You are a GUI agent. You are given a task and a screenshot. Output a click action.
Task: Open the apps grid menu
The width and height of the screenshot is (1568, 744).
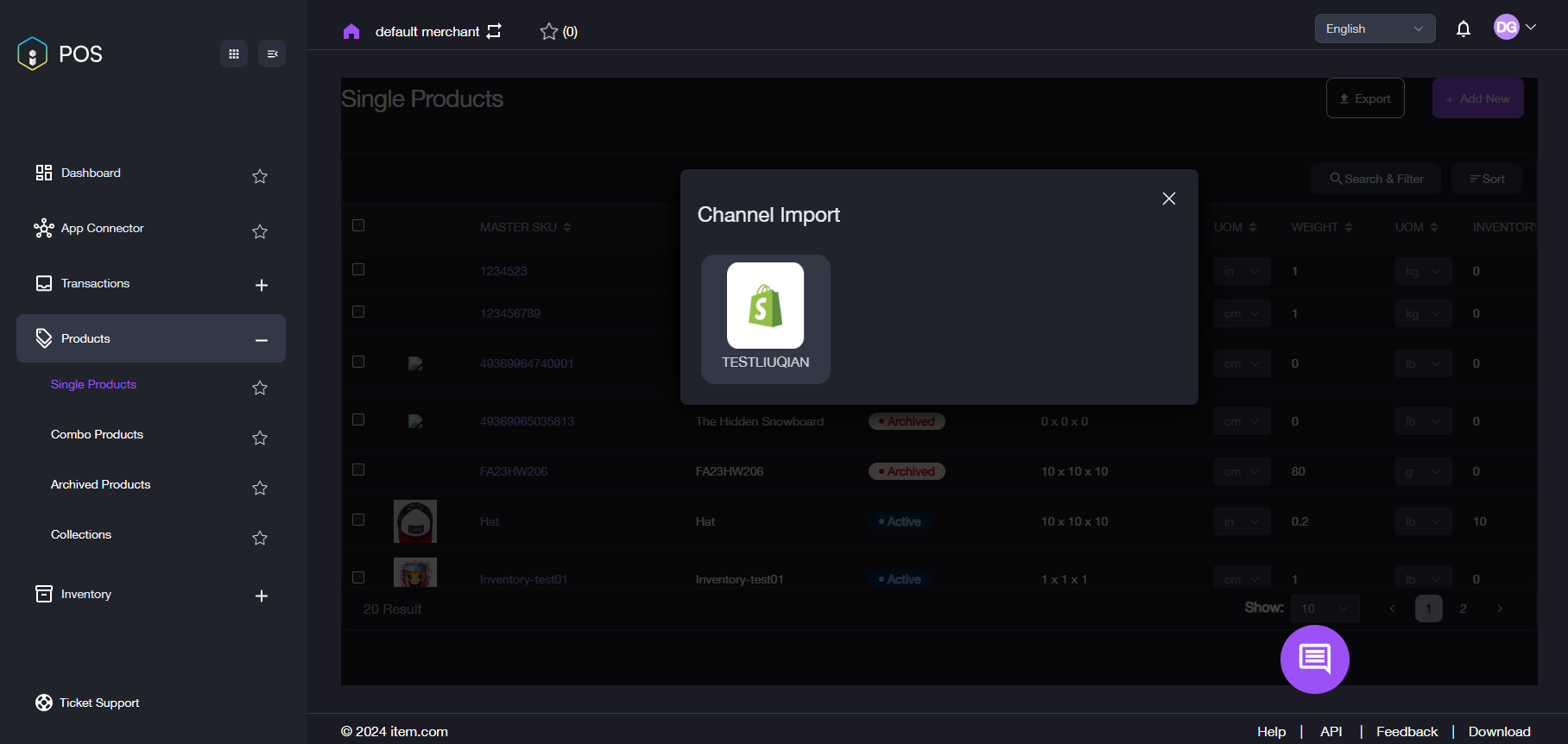click(x=234, y=54)
